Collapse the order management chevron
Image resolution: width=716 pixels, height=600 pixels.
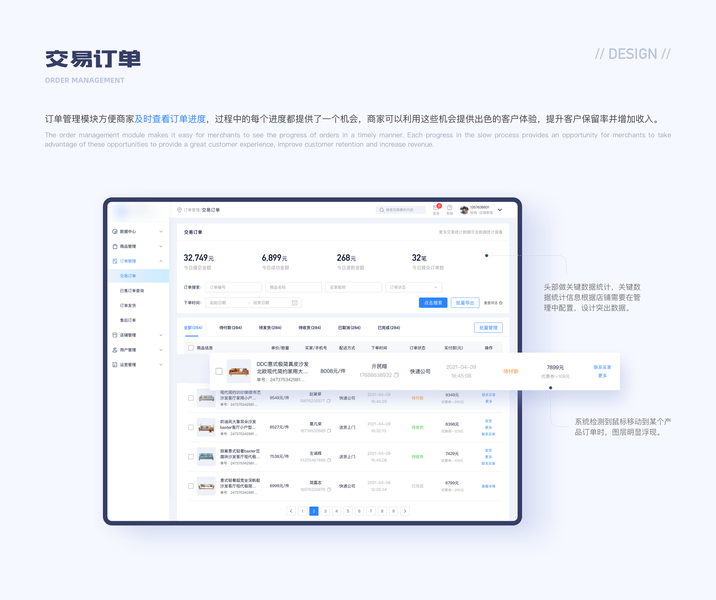[161, 261]
